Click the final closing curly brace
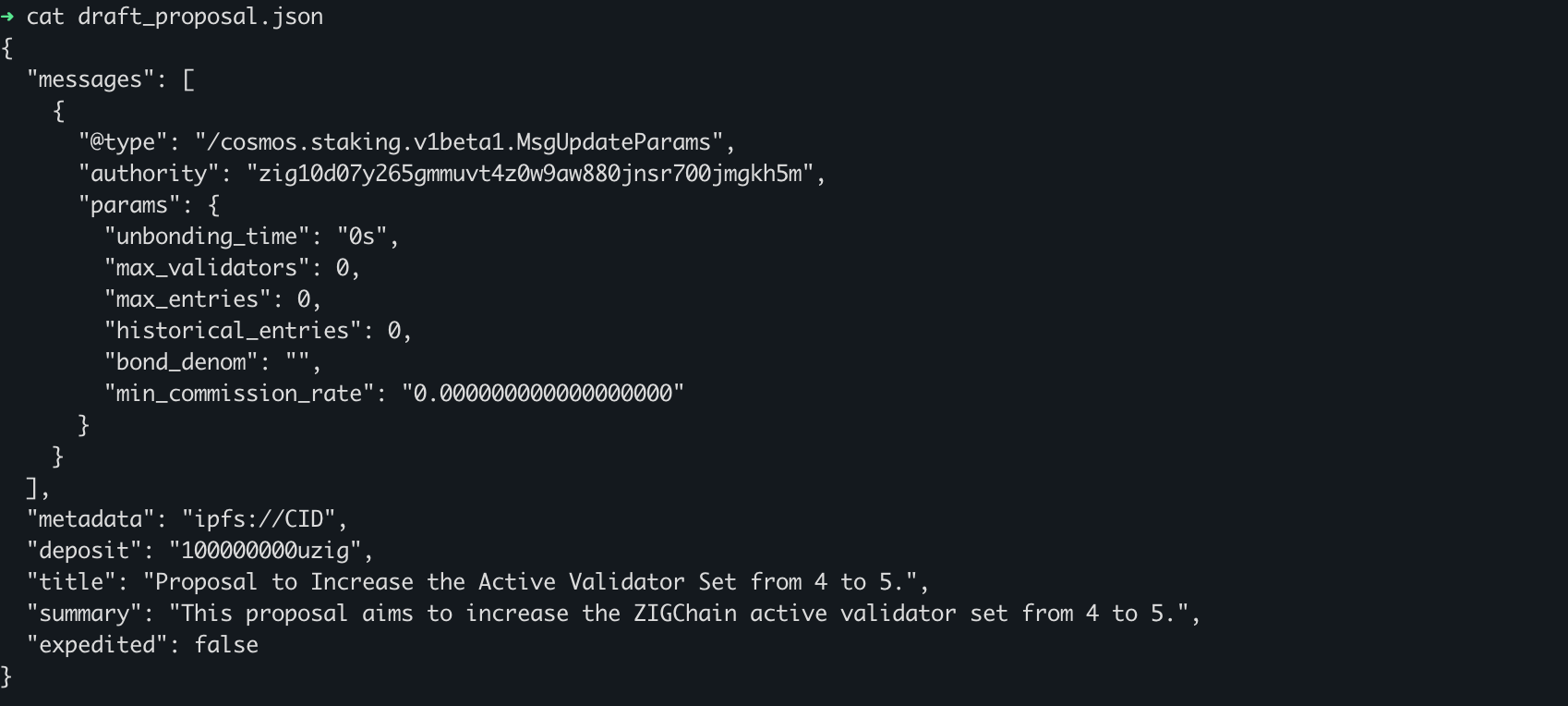Image resolution: width=1568 pixels, height=706 pixels. point(6,676)
